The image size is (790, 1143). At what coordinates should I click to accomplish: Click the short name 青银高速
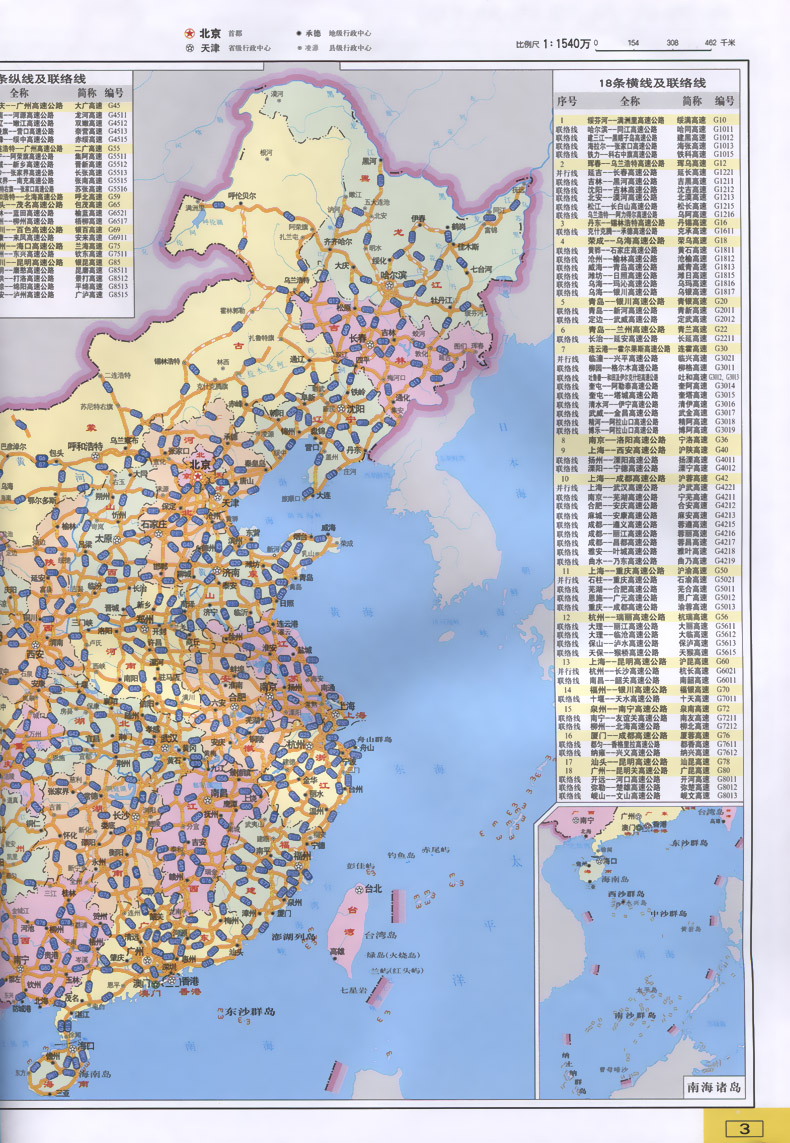click(691, 301)
